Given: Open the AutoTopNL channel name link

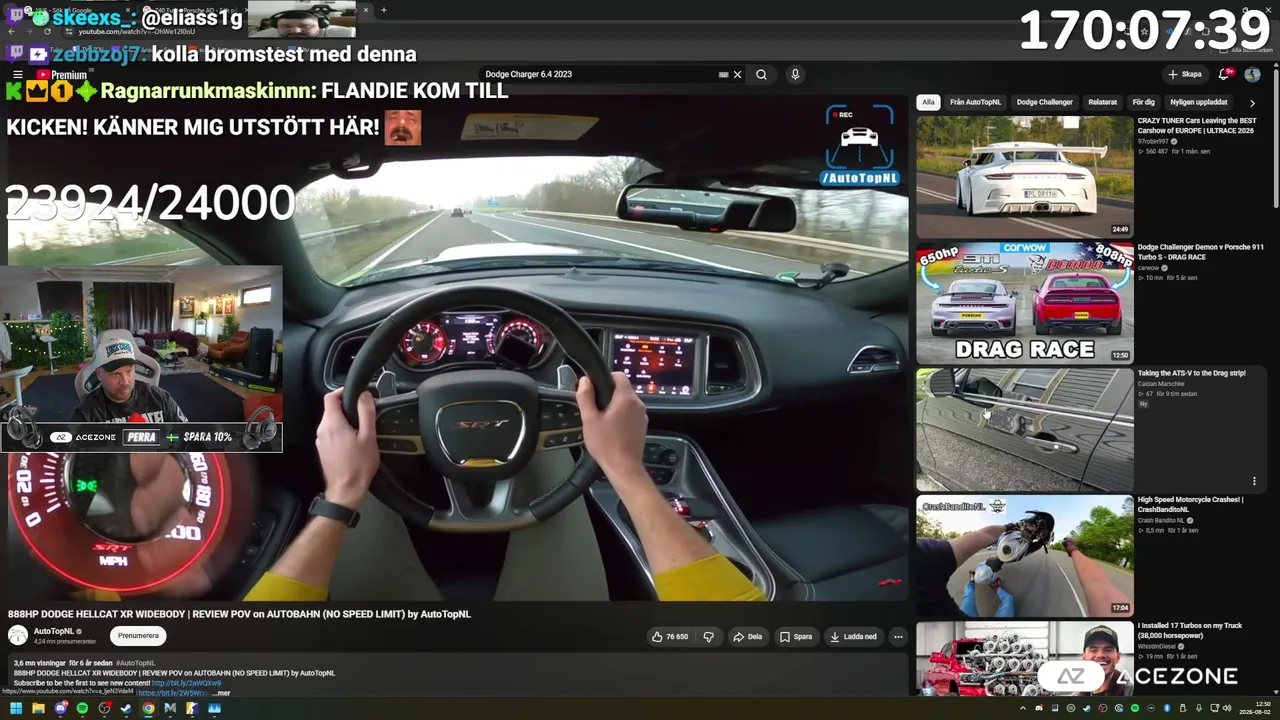Looking at the screenshot, I should (x=54, y=632).
